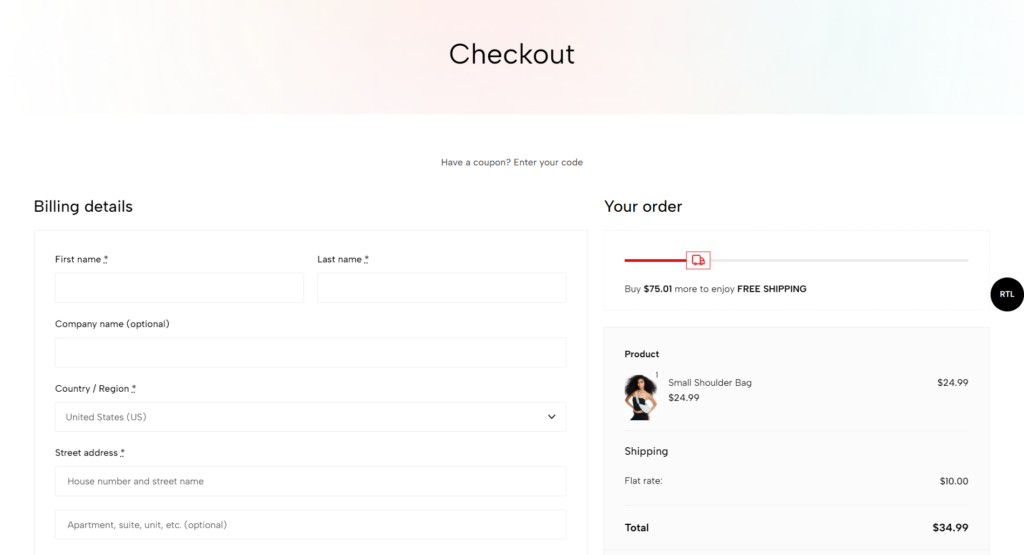This screenshot has width=1024, height=555.
Task: Open the Country / Region dropdown
Action: (x=310, y=417)
